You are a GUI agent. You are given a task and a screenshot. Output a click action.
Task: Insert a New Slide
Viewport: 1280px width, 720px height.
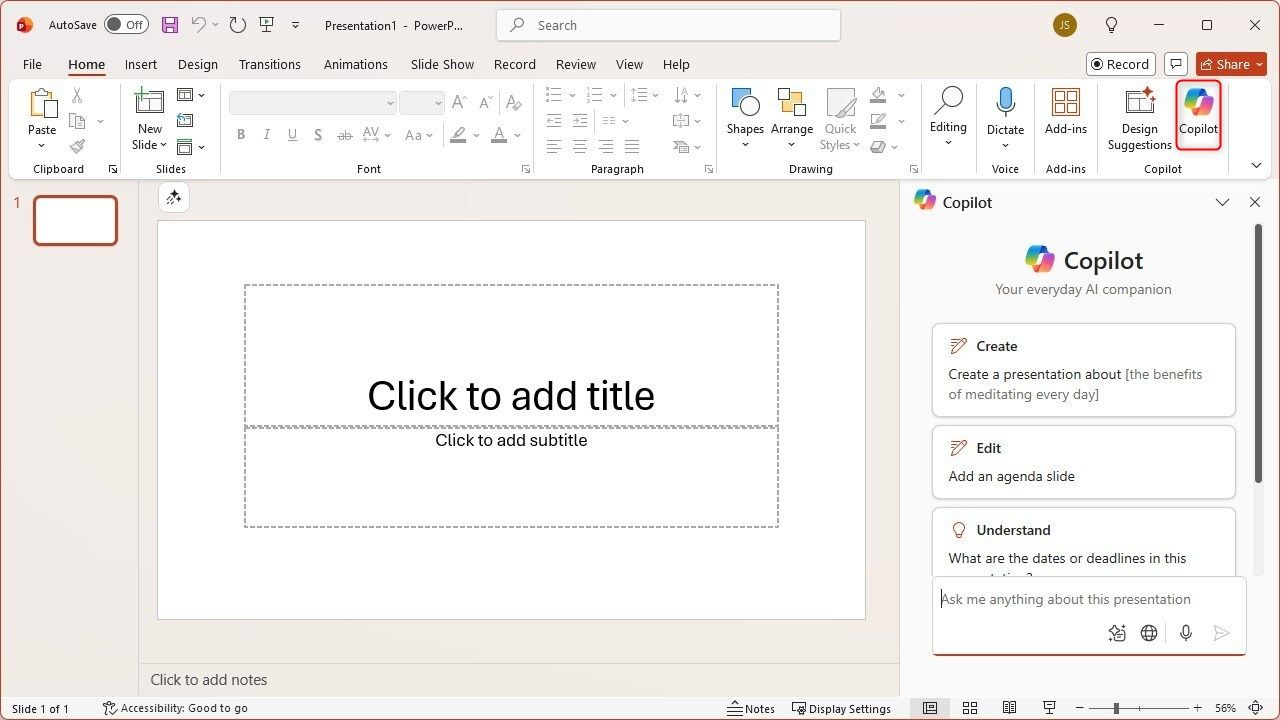click(x=150, y=118)
